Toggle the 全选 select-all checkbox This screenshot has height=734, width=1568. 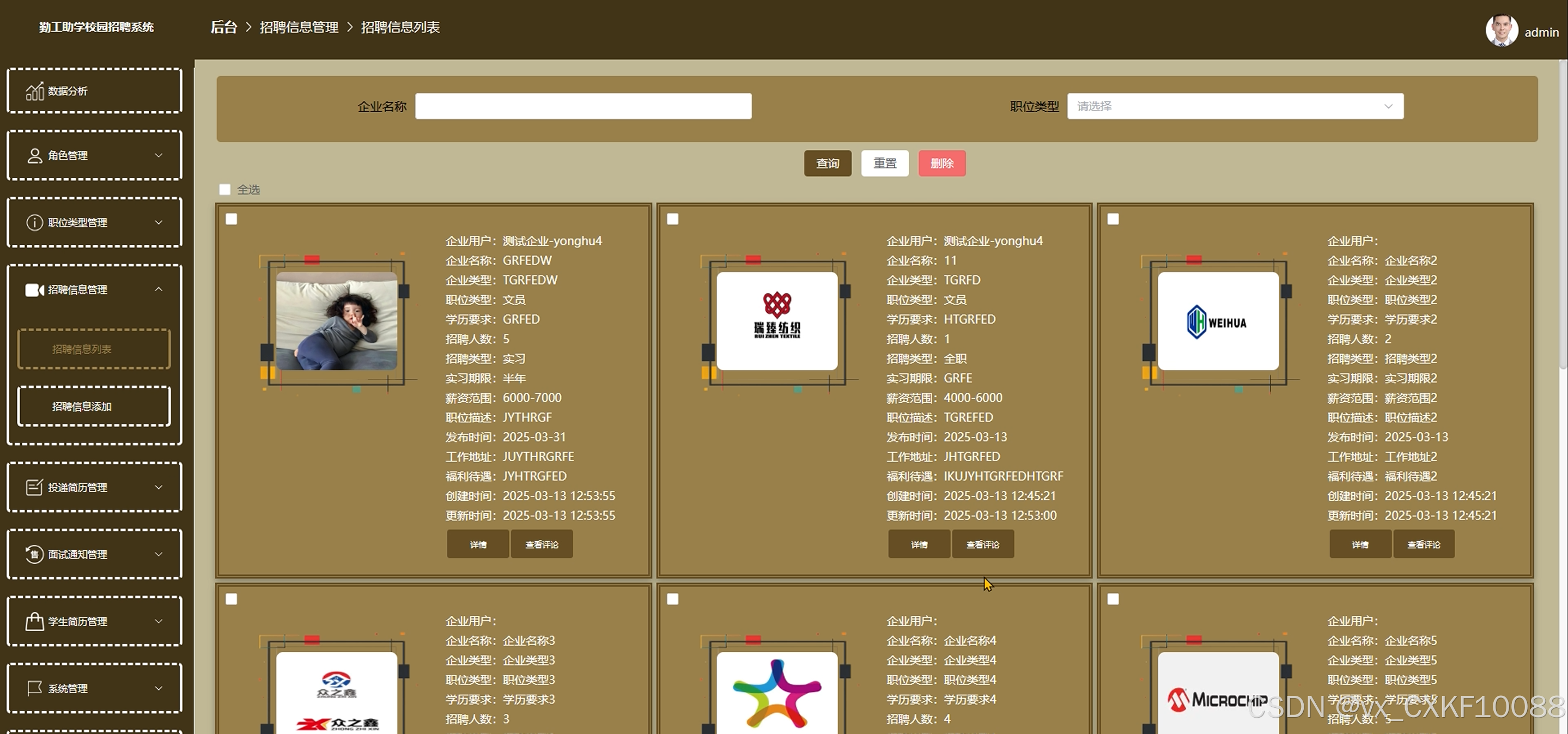pos(225,190)
